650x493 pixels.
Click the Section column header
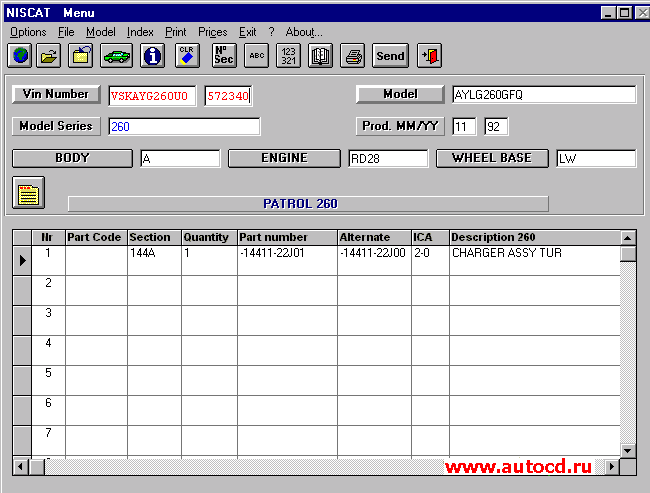(154, 237)
